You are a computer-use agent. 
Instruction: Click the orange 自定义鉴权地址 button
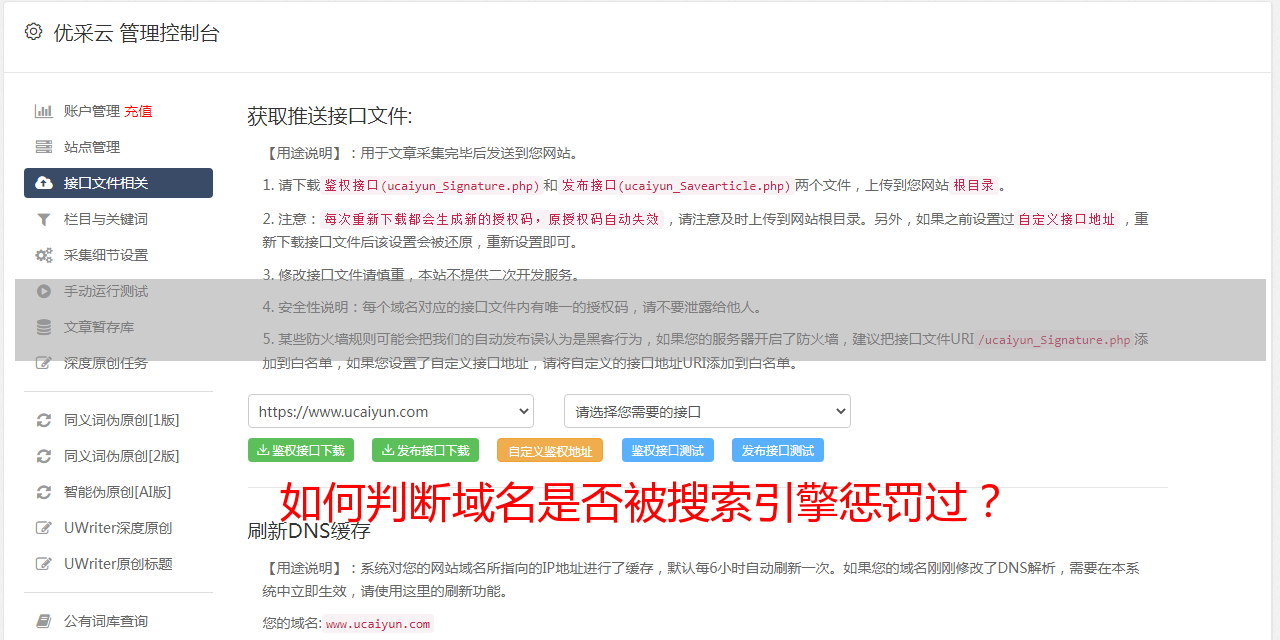[x=550, y=450]
